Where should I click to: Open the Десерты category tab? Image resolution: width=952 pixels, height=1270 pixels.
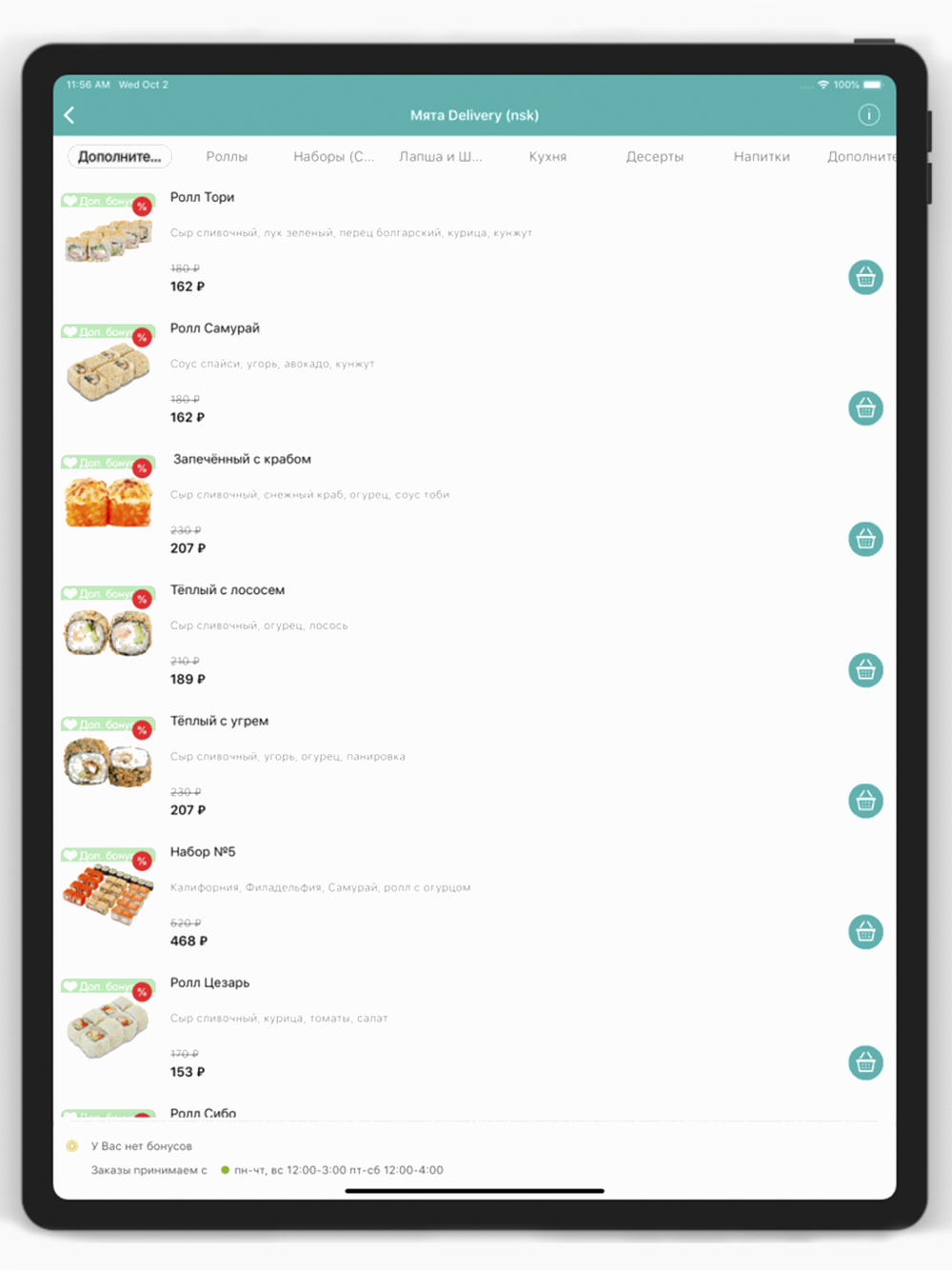[654, 156]
